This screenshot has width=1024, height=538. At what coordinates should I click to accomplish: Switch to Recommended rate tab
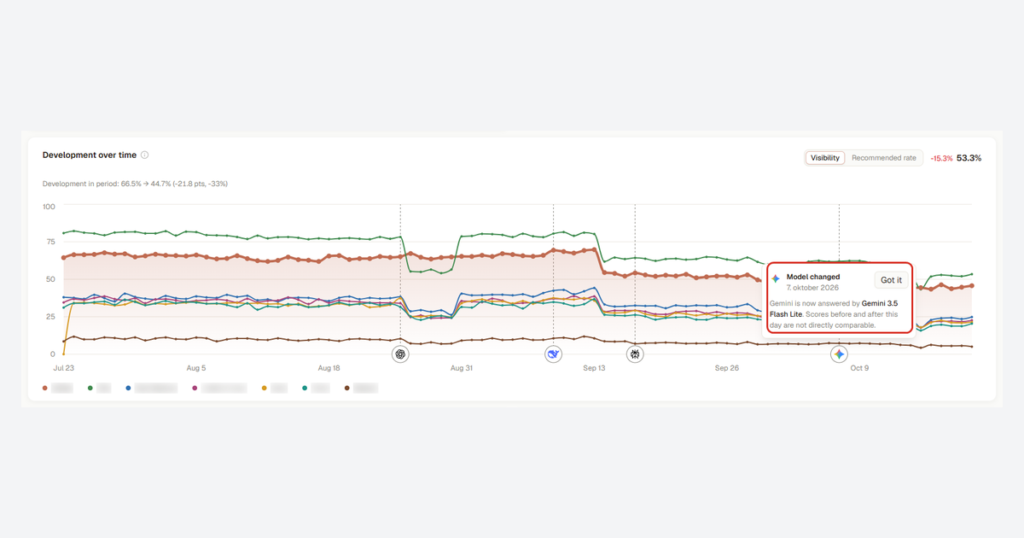(x=884, y=158)
